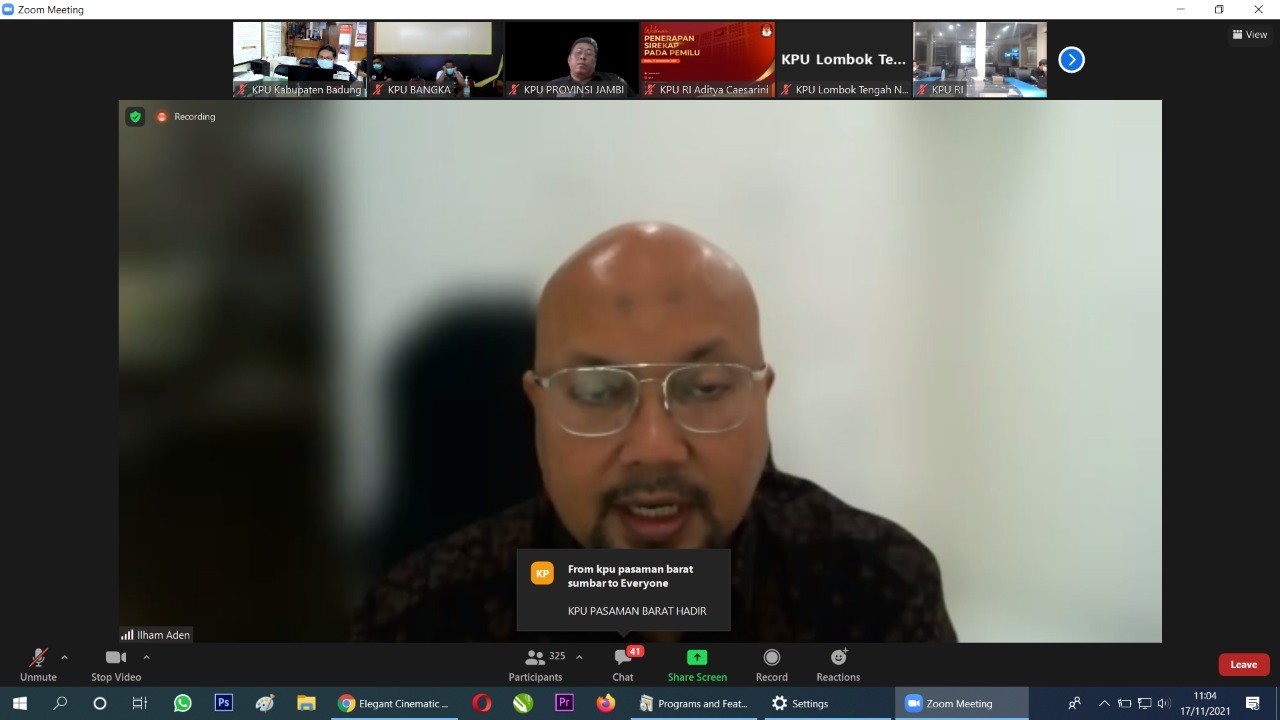This screenshot has height=720, width=1280.
Task: Click the green encryption shield icon
Action: (135, 117)
